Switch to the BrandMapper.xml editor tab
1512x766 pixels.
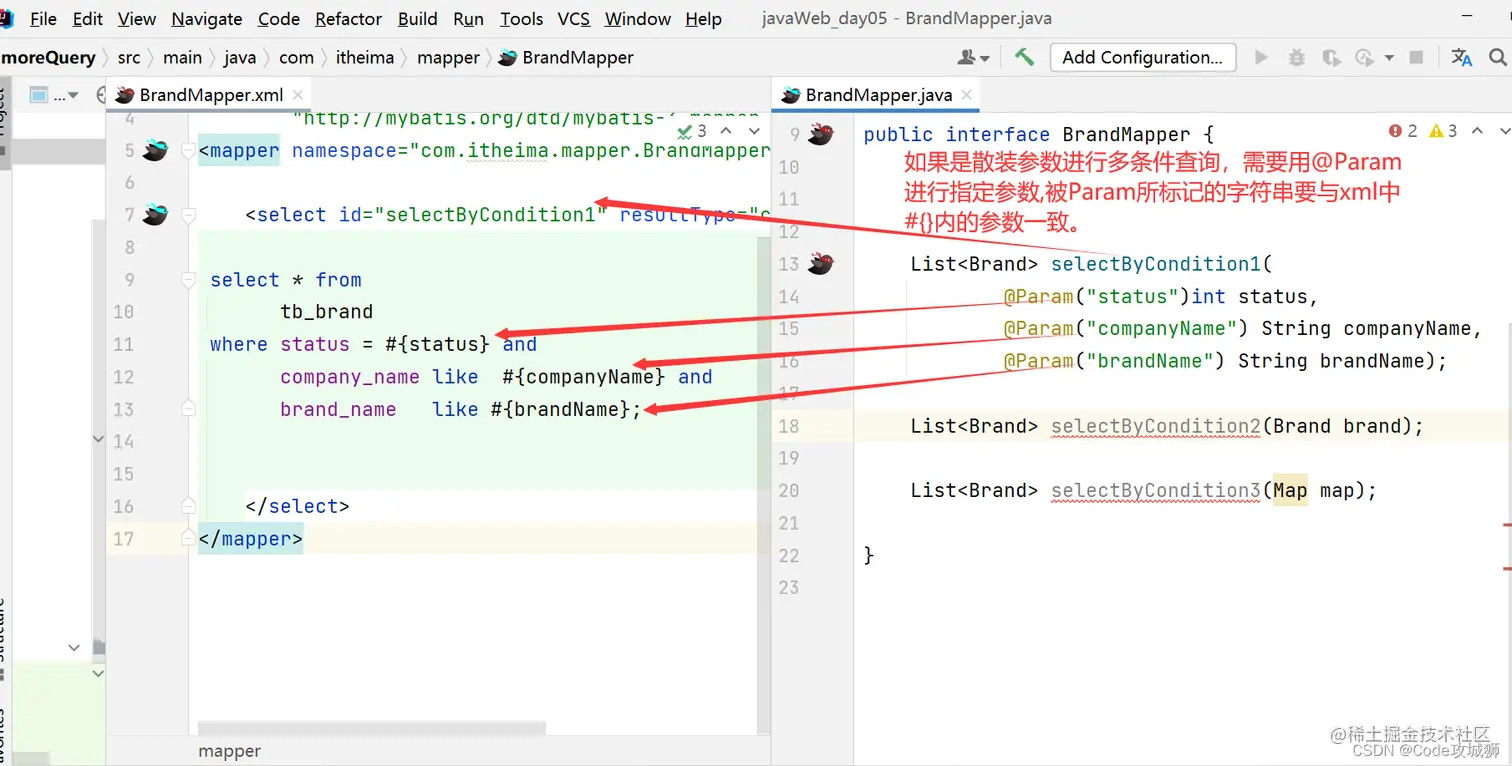point(210,95)
